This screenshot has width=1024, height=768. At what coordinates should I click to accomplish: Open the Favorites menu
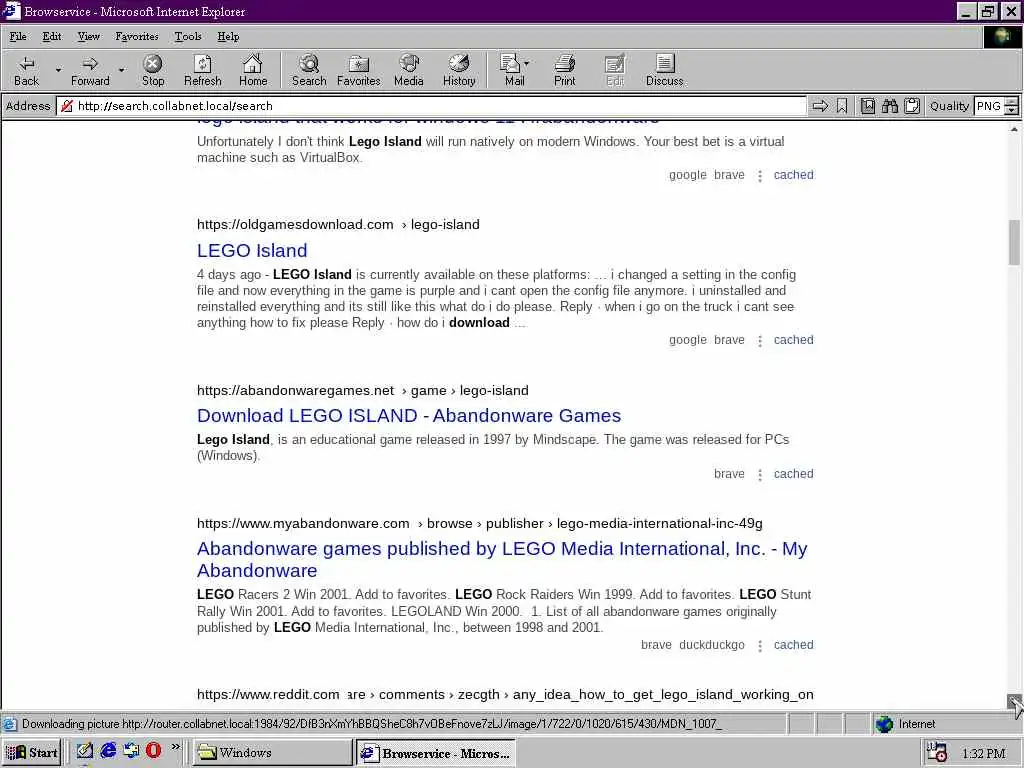[x=136, y=37]
